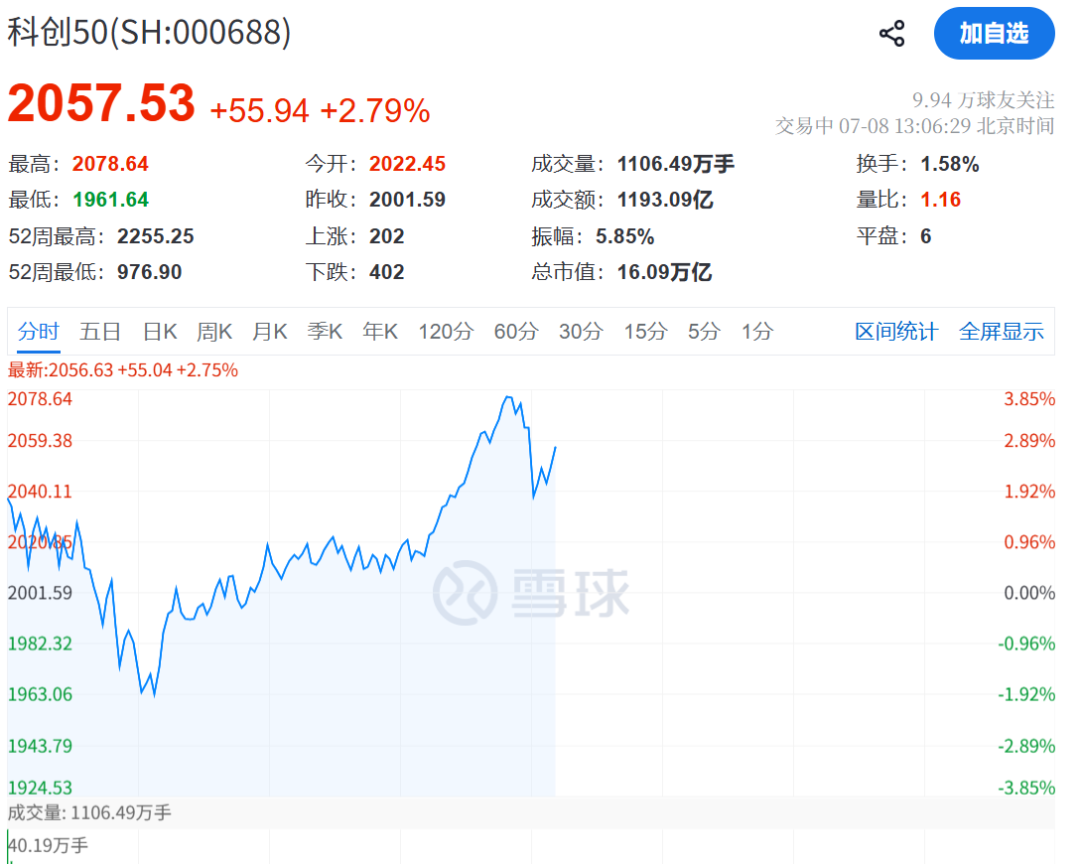Click 昨收 value 2001.59
This screenshot has height=864, width=1080.
(407, 200)
